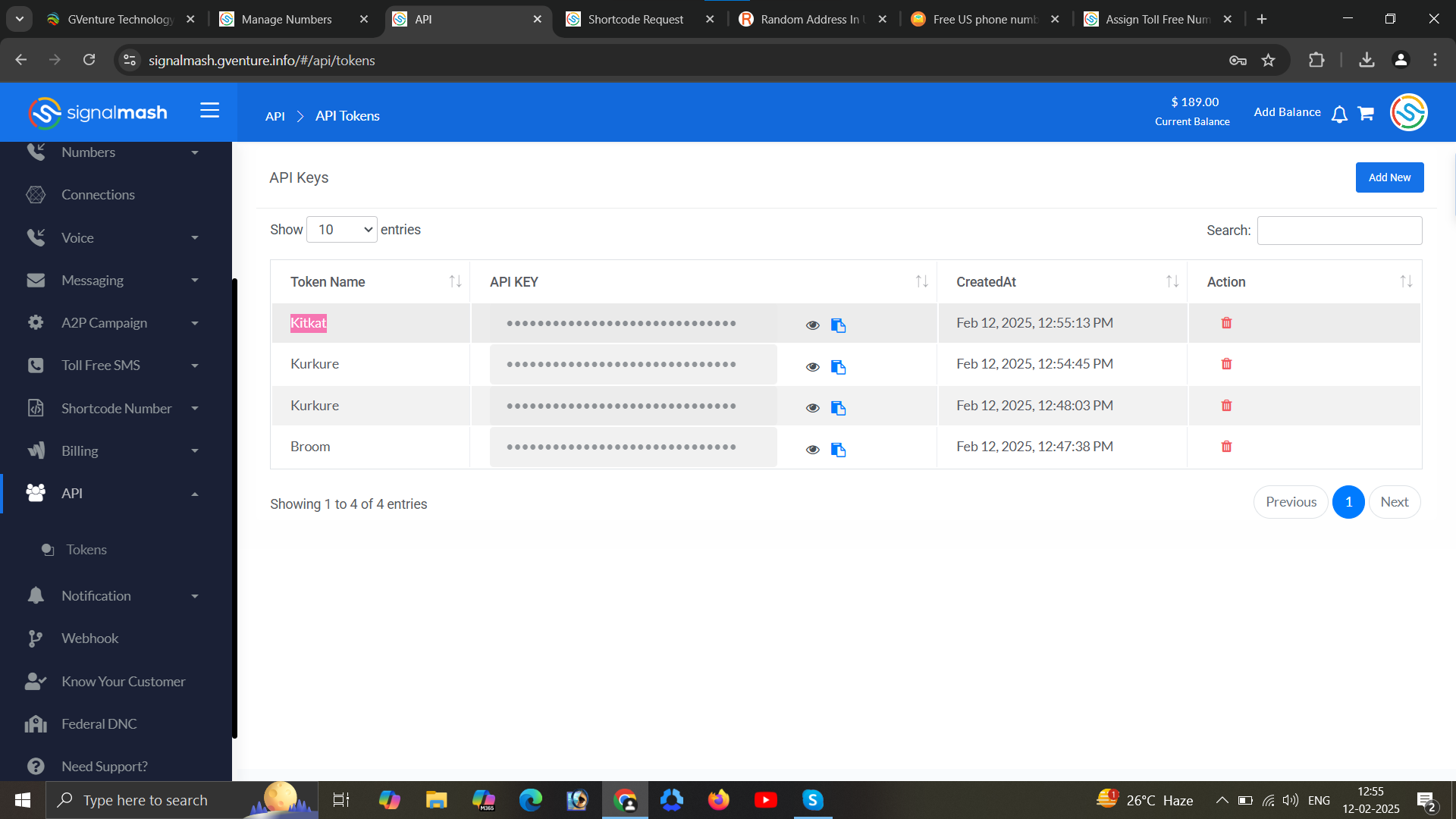This screenshot has height=819, width=1456.
Task: Open Microsoft Edge from taskbar
Action: (x=530, y=800)
